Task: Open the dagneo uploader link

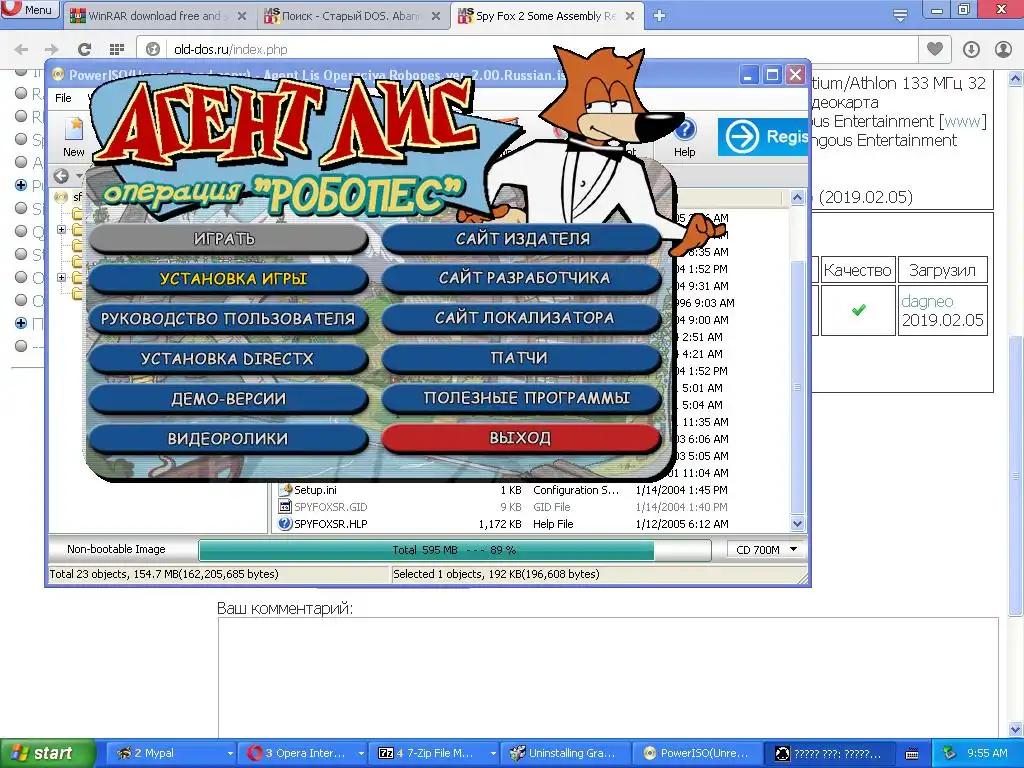Action: click(x=927, y=302)
